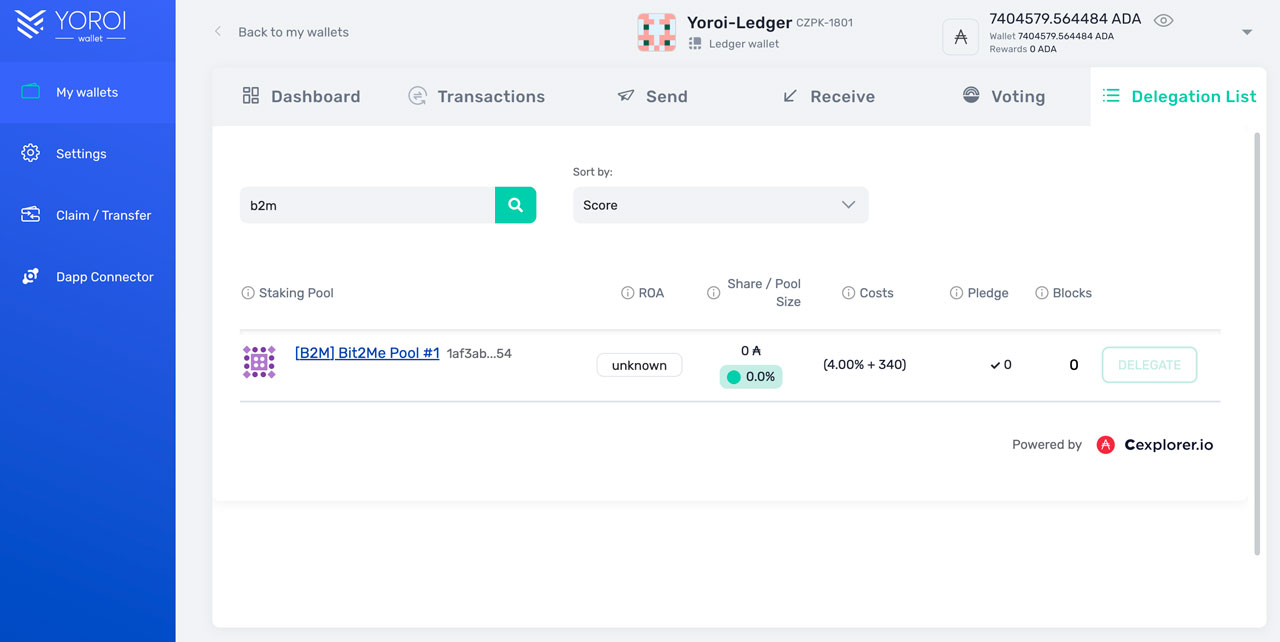
Task: Open the Cexplorer.io link
Action: [x=1169, y=445]
